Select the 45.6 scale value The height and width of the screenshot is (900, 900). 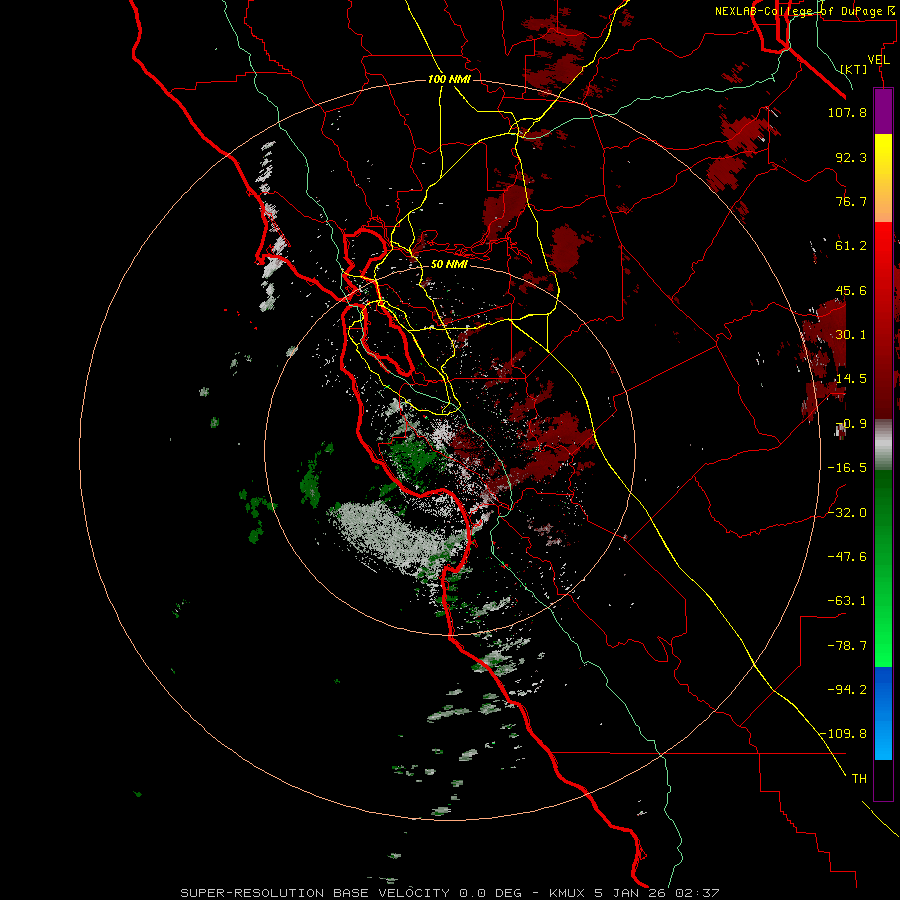pyautogui.click(x=851, y=290)
